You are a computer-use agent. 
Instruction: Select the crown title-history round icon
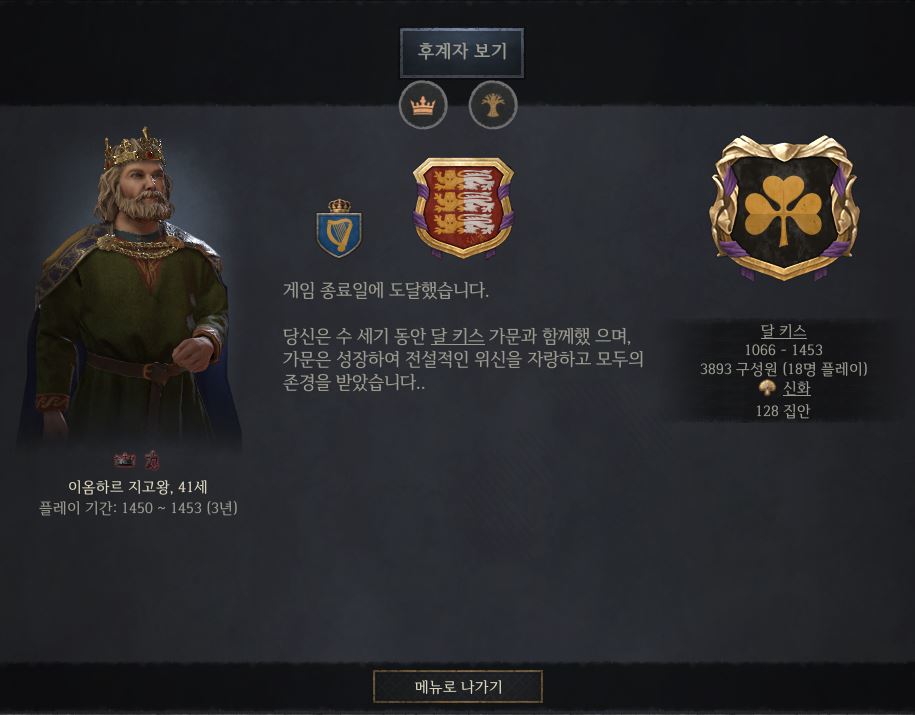pos(423,106)
